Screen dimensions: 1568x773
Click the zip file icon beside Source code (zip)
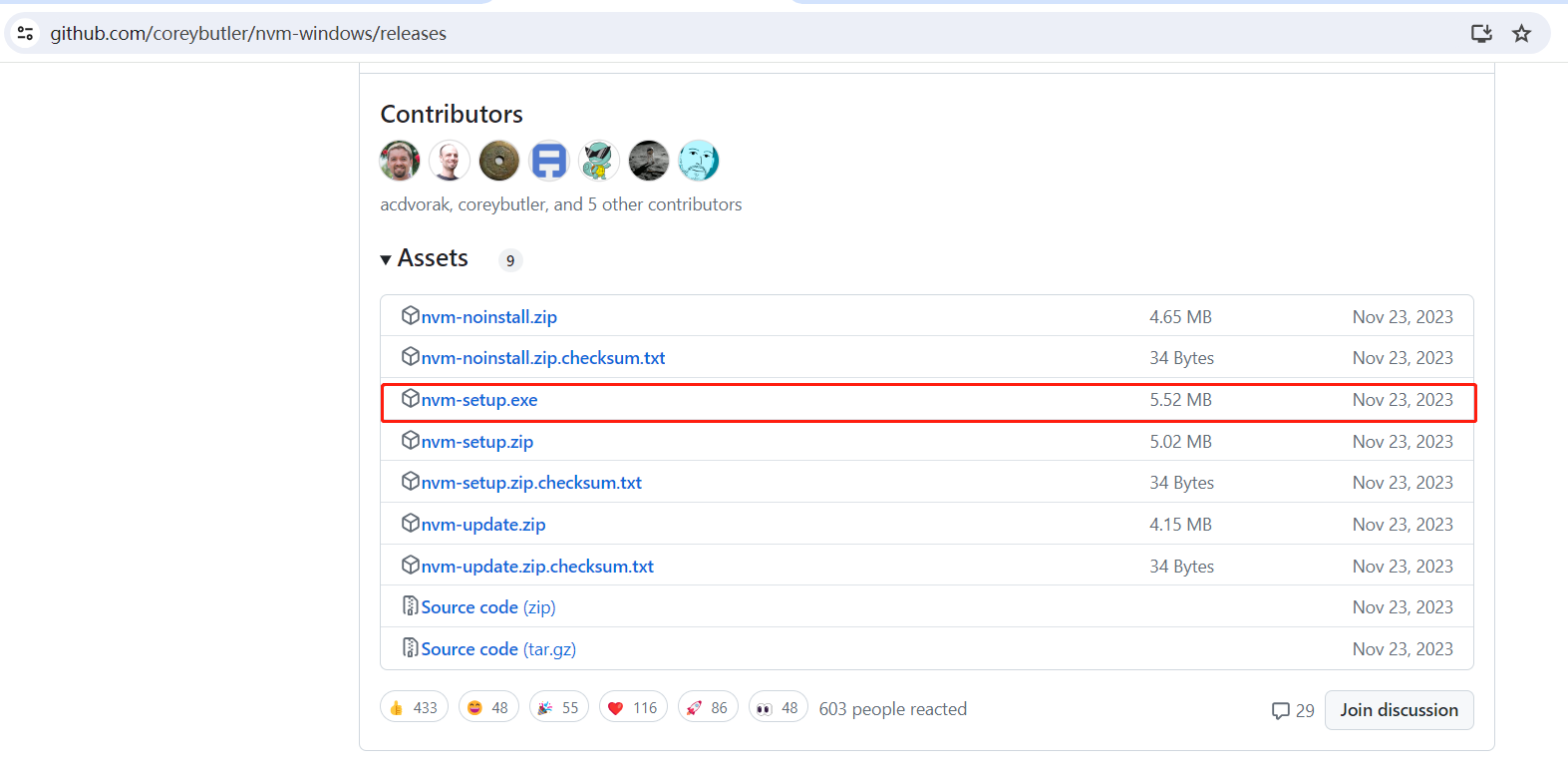[410, 606]
